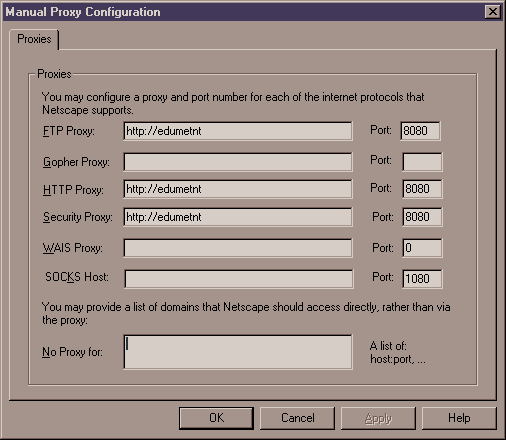Close the Manual Proxy Configuration dialog
The width and height of the screenshot is (506, 440).
(x=493, y=12)
